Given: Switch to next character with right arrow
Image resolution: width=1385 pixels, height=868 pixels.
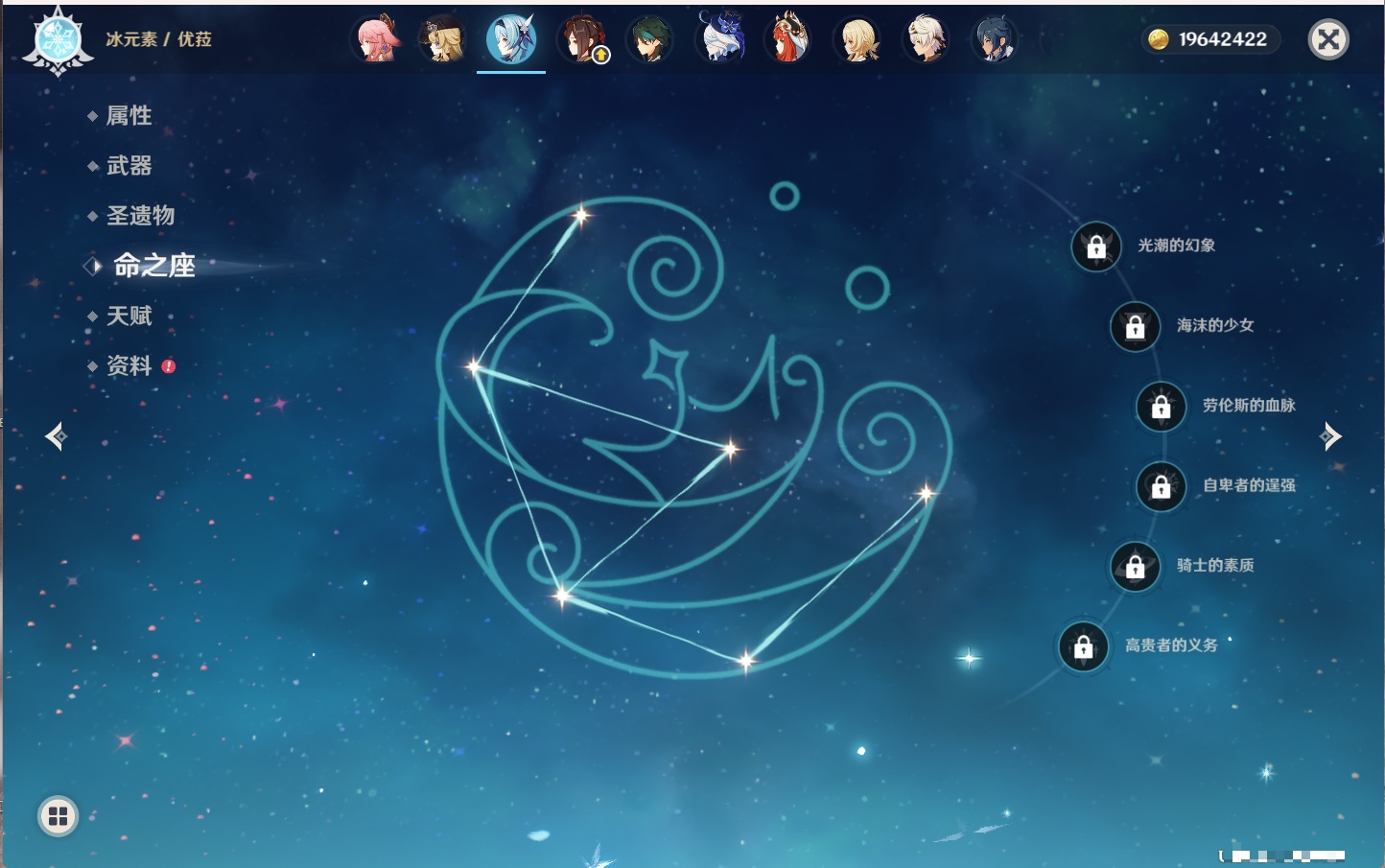Looking at the screenshot, I should click(1330, 436).
